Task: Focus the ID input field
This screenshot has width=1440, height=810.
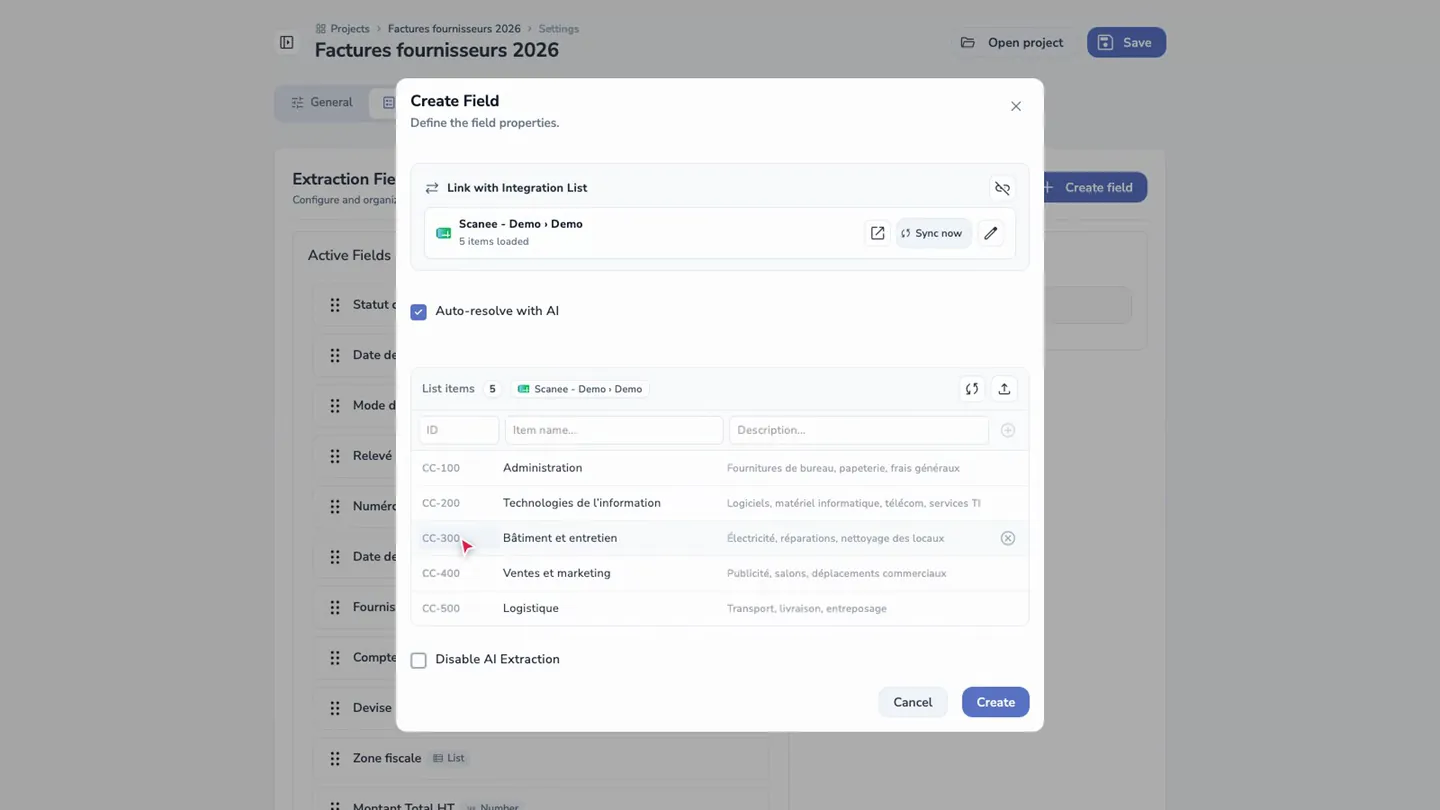Action: [459, 430]
